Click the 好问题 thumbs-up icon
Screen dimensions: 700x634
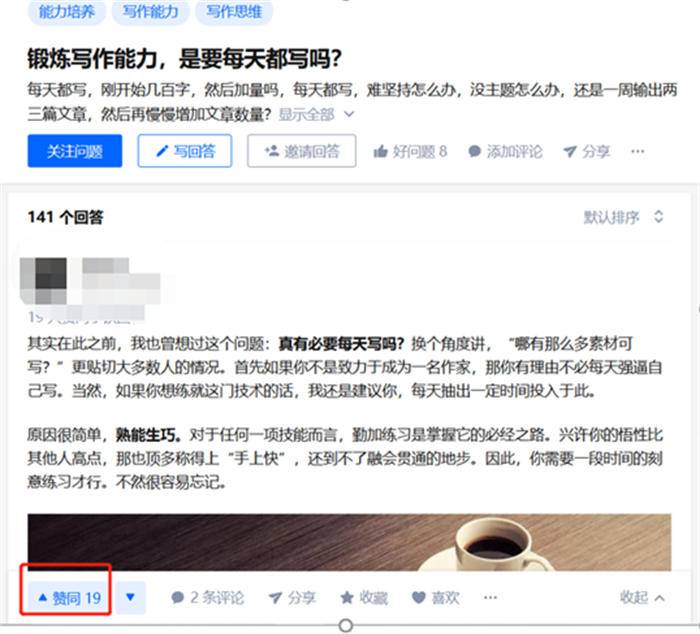click(380, 151)
